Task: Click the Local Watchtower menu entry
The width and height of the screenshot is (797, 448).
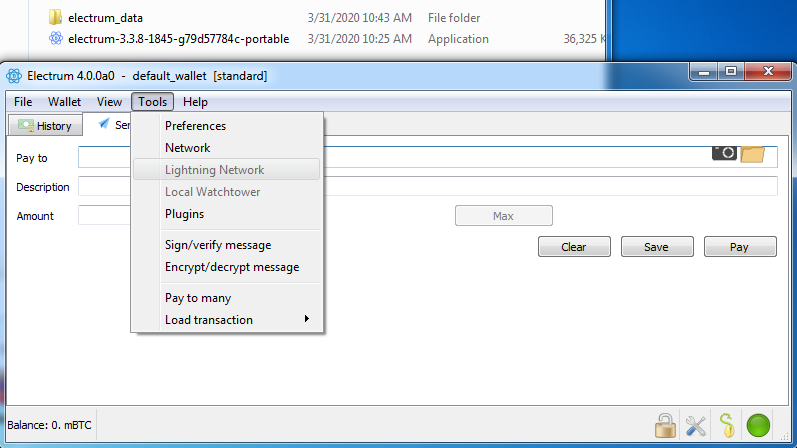Action: pyautogui.click(x=226, y=192)
